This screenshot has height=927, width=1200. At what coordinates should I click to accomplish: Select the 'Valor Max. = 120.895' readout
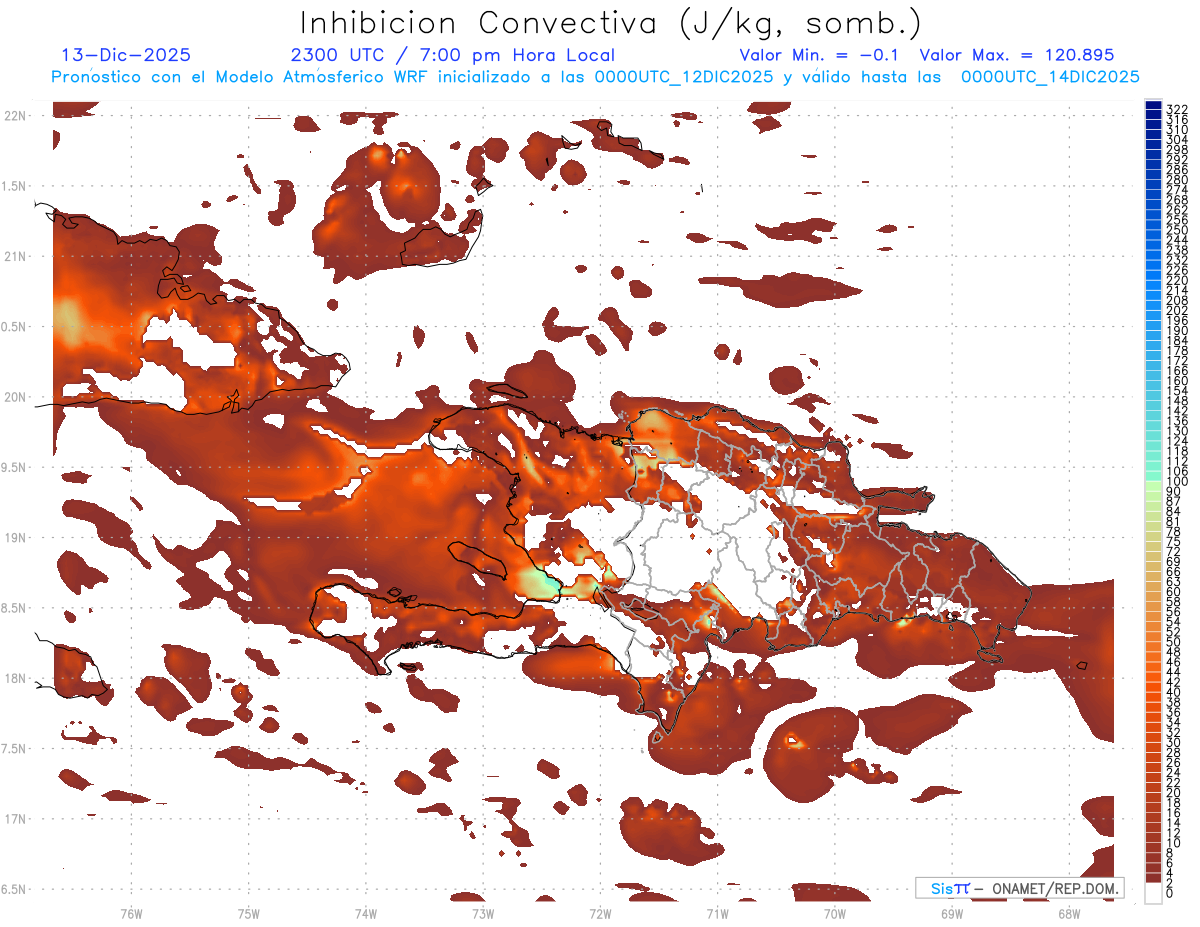pyautogui.click(x=1017, y=56)
